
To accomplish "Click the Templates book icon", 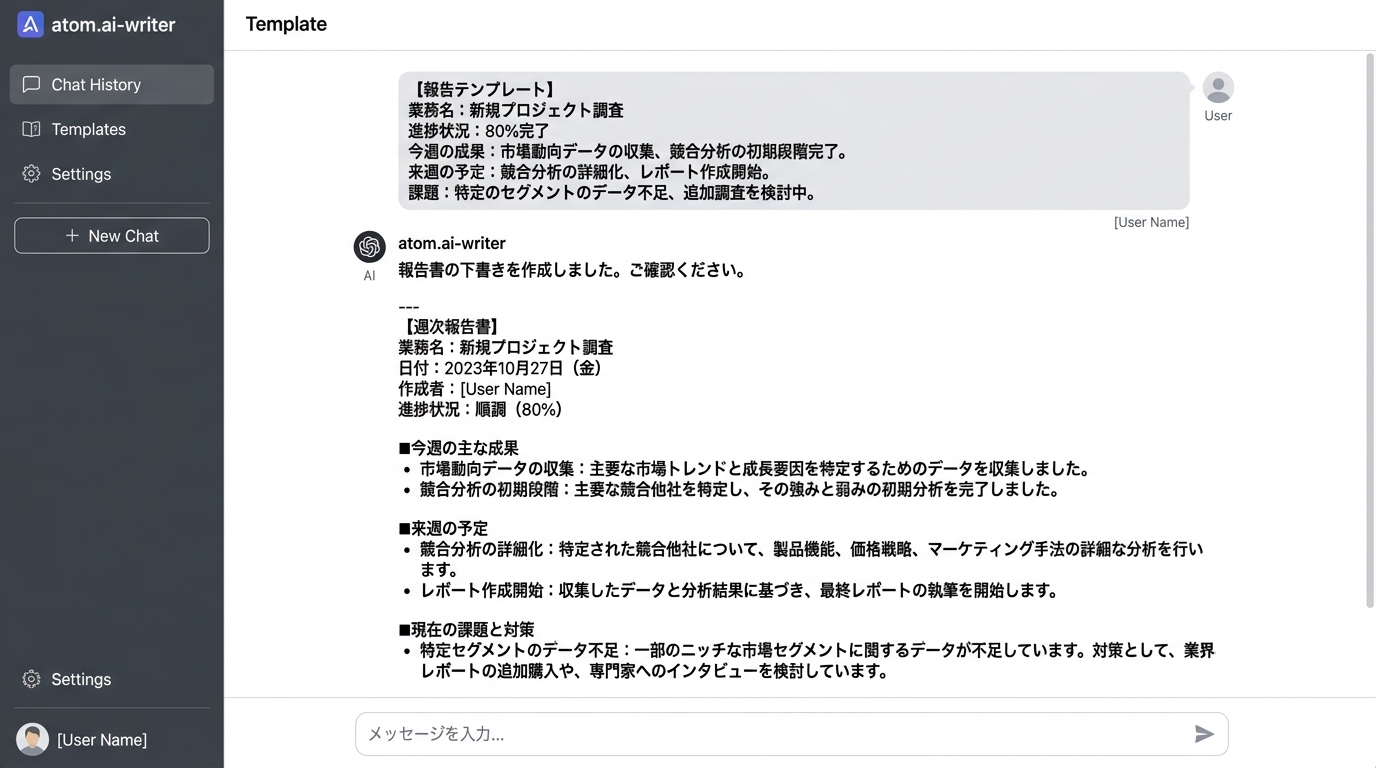I will 32,129.
